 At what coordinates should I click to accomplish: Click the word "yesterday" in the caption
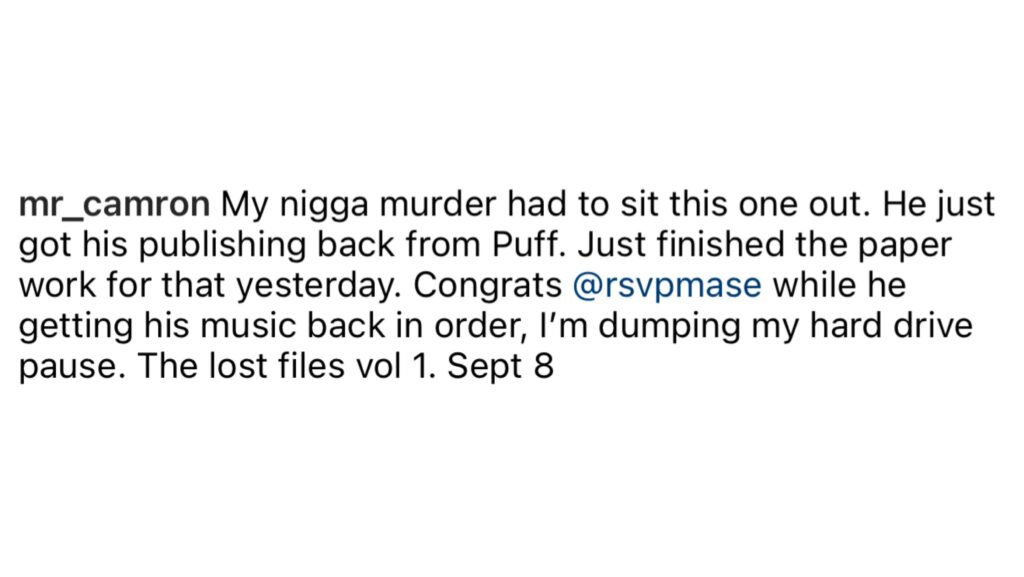pos(319,287)
